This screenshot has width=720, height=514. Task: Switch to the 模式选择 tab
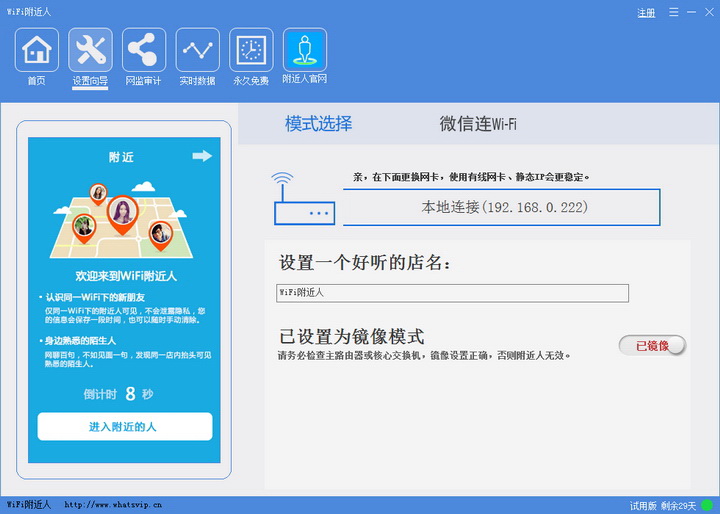(x=318, y=124)
